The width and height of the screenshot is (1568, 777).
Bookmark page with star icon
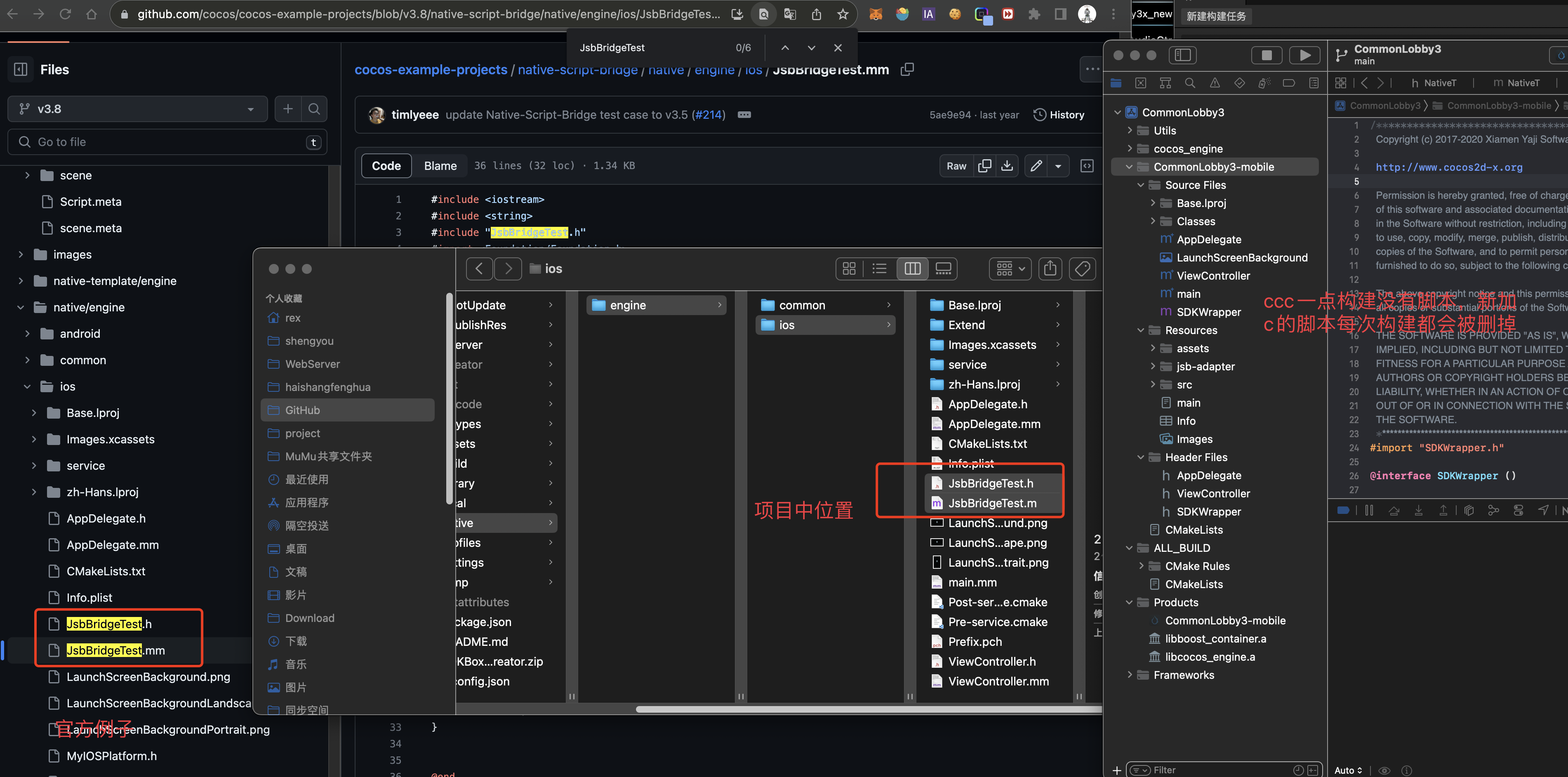tap(843, 14)
